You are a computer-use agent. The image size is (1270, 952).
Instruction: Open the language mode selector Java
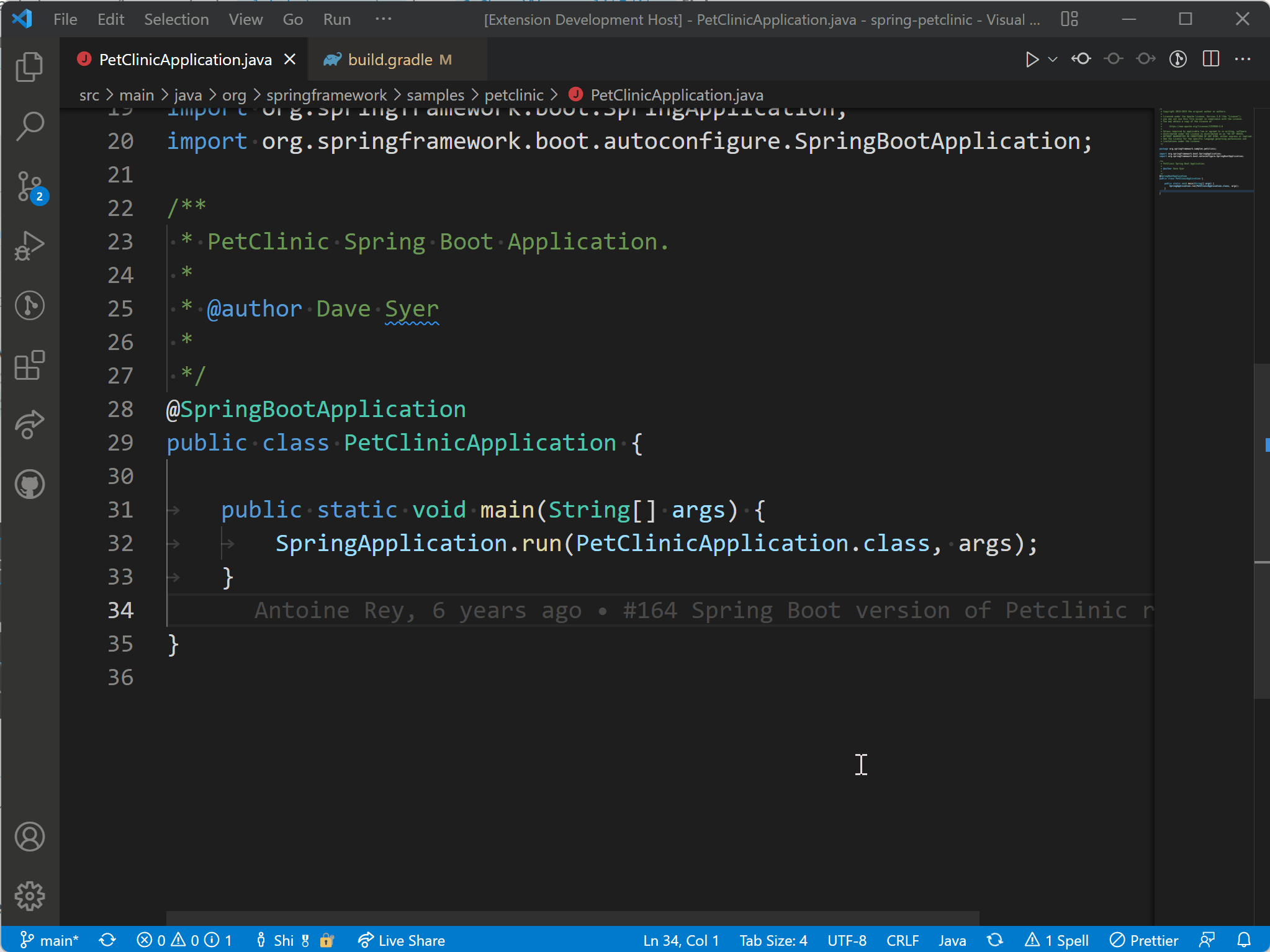click(952, 940)
